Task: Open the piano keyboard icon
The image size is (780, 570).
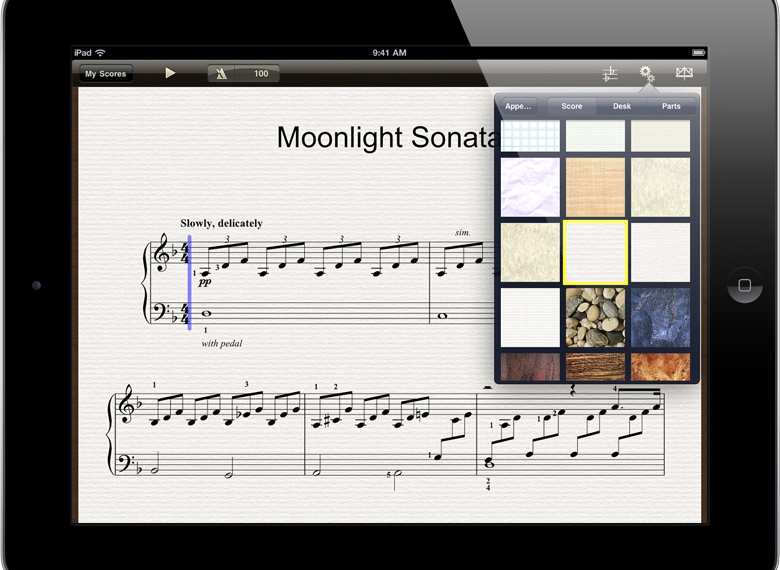Action: 684,73
